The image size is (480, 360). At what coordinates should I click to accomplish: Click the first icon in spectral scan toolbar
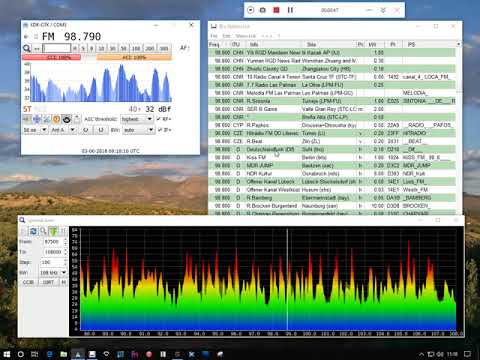coord(24,231)
